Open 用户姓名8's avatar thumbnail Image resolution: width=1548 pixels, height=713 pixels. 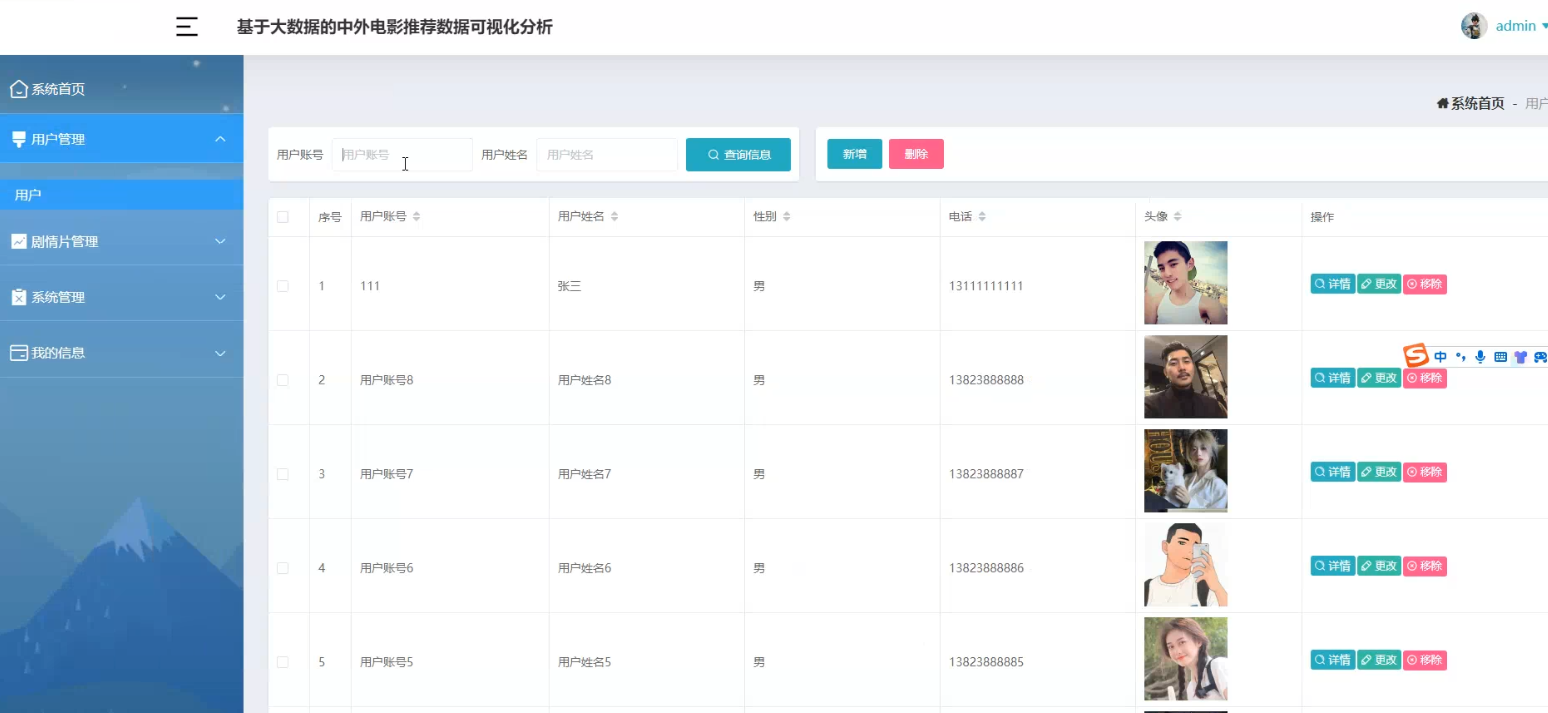(x=1186, y=377)
